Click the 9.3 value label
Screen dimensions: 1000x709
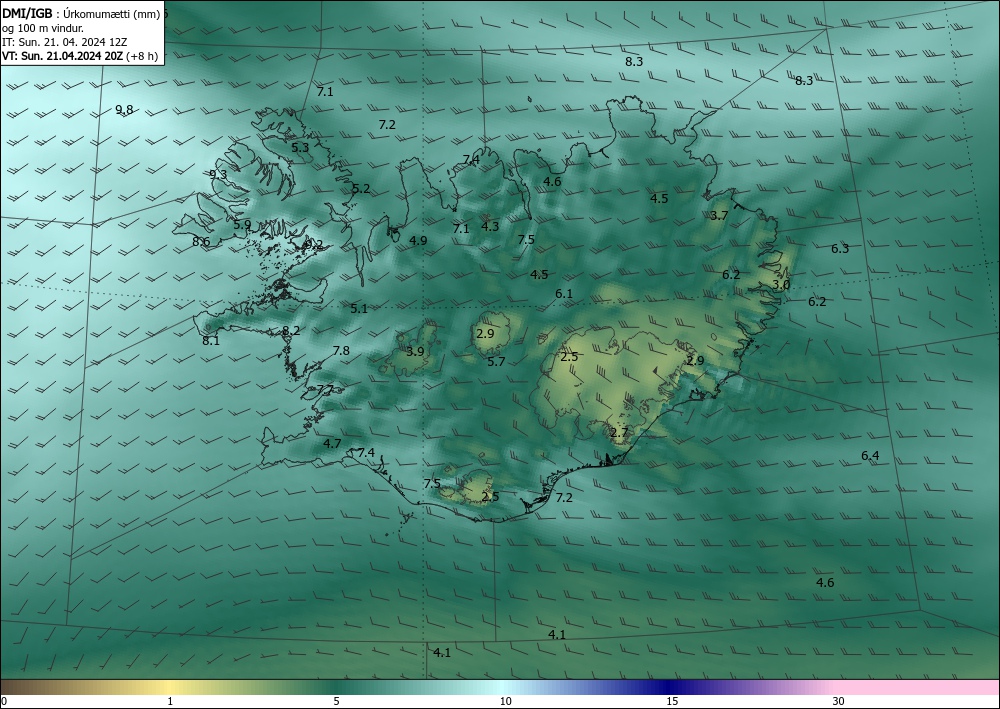pos(218,174)
